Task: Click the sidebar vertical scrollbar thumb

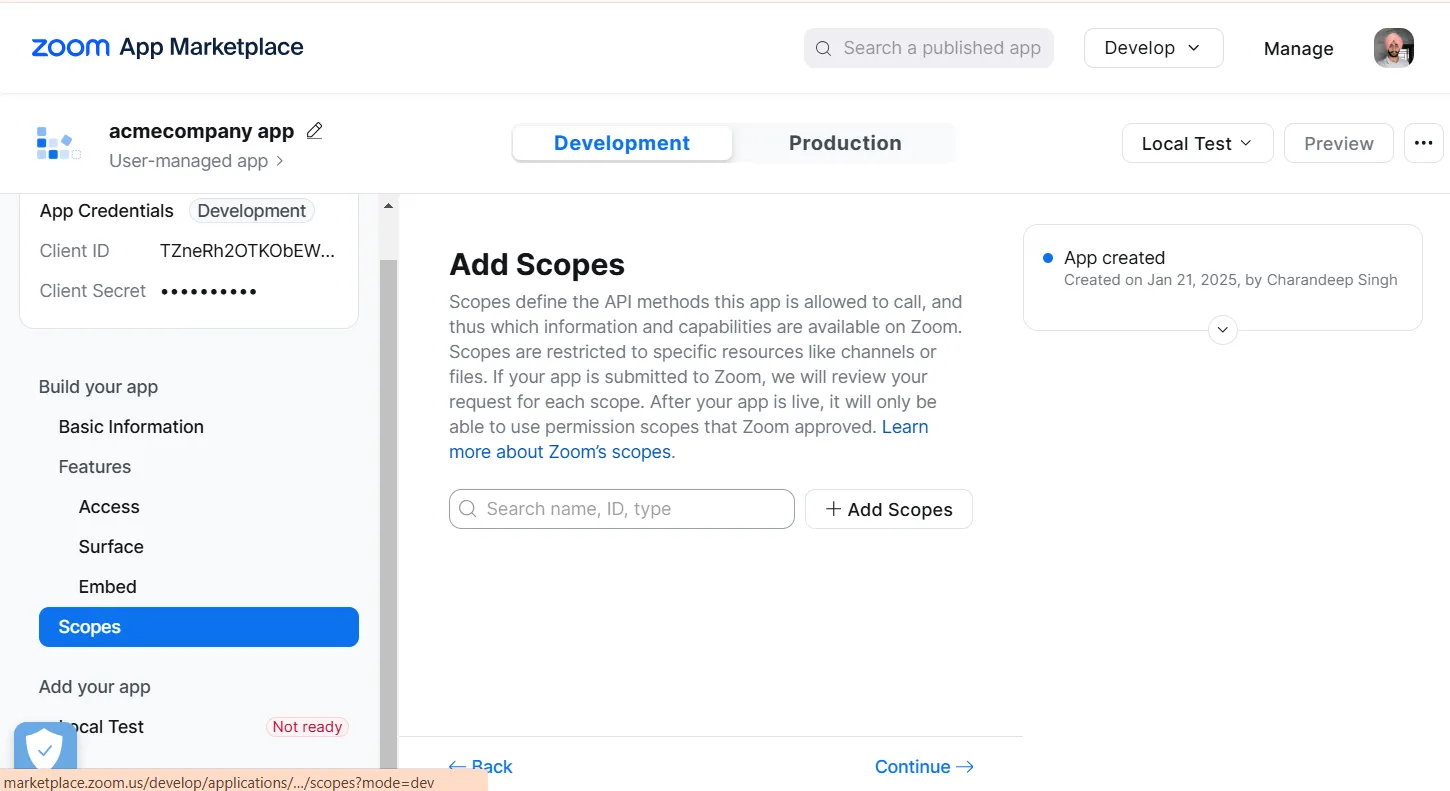Action: coord(389,513)
